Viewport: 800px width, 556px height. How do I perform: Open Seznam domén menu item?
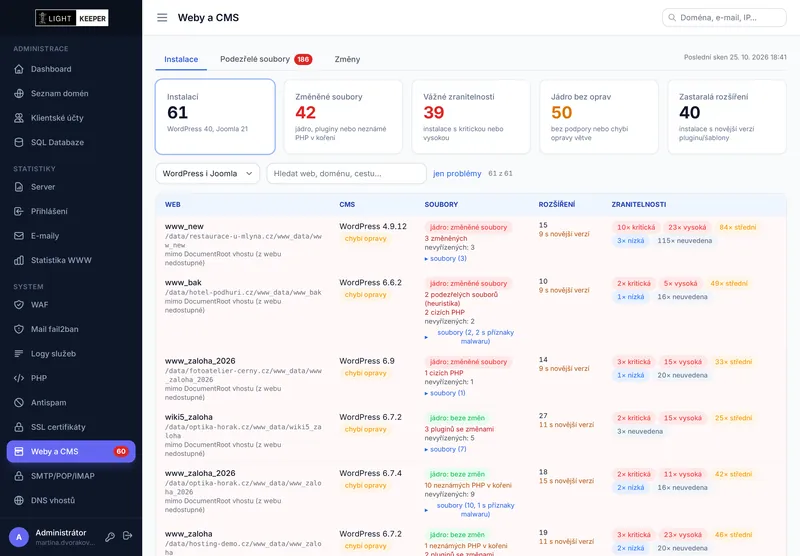(x=71, y=93)
